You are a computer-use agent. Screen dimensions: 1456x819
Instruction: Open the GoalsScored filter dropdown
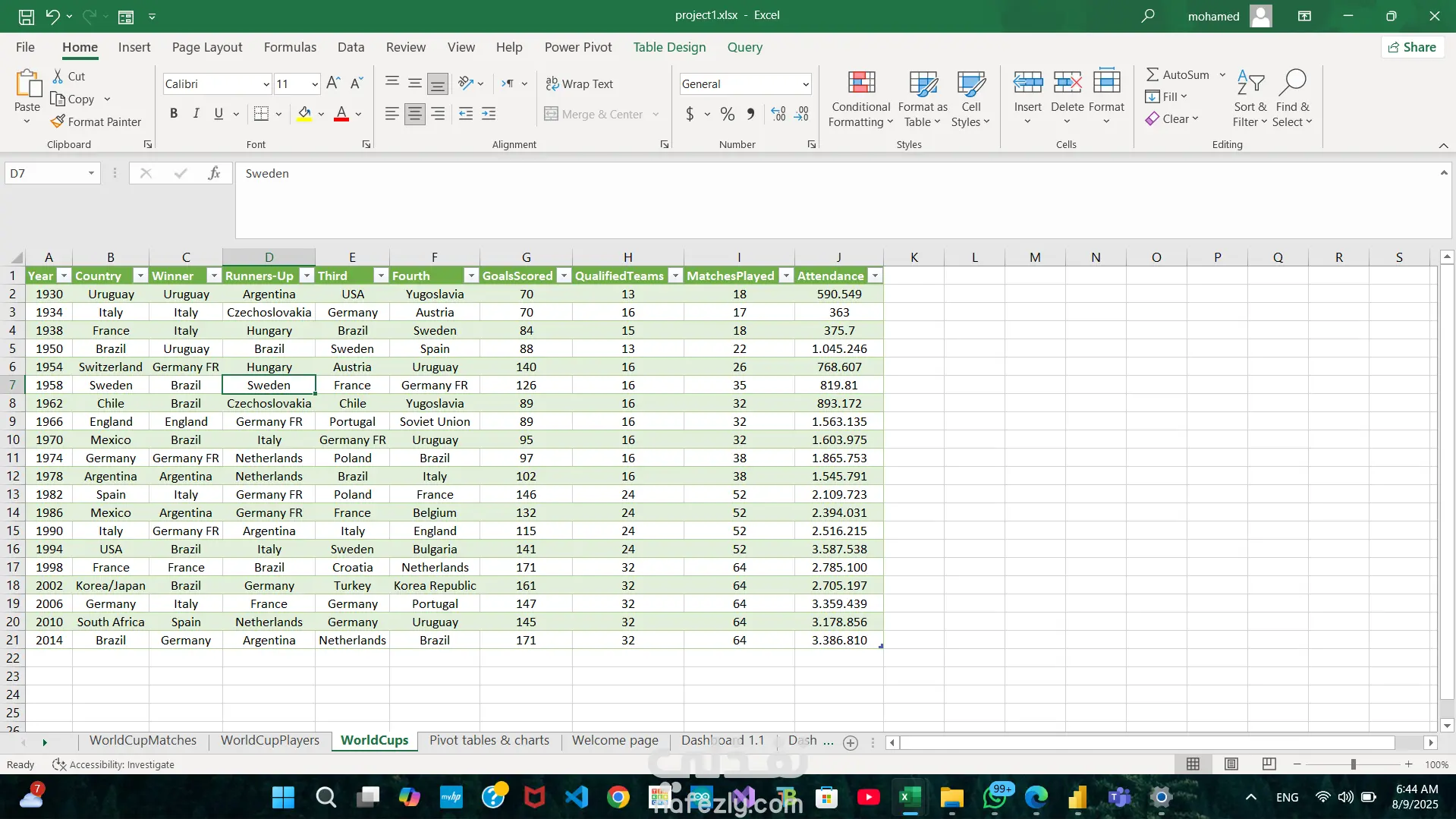[564, 276]
